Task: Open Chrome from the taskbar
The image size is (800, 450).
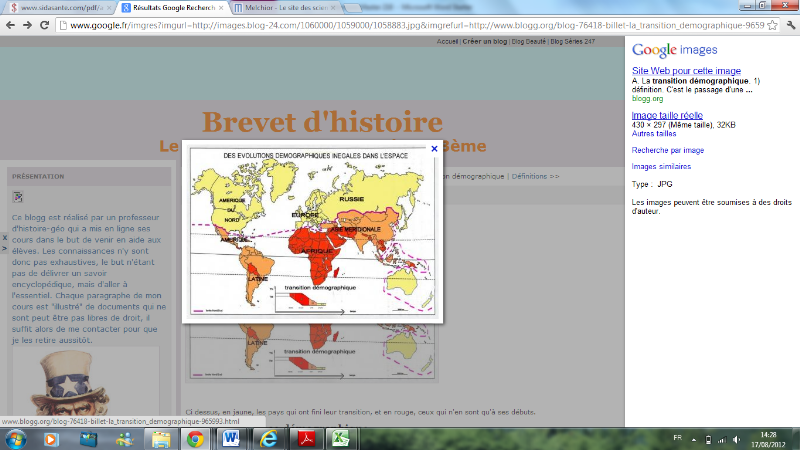Action: point(195,438)
